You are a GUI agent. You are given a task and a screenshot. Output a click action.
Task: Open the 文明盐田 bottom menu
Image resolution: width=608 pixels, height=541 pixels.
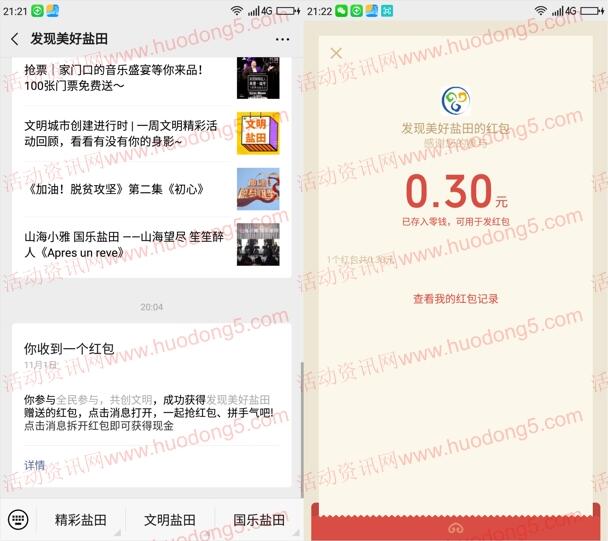[170, 520]
